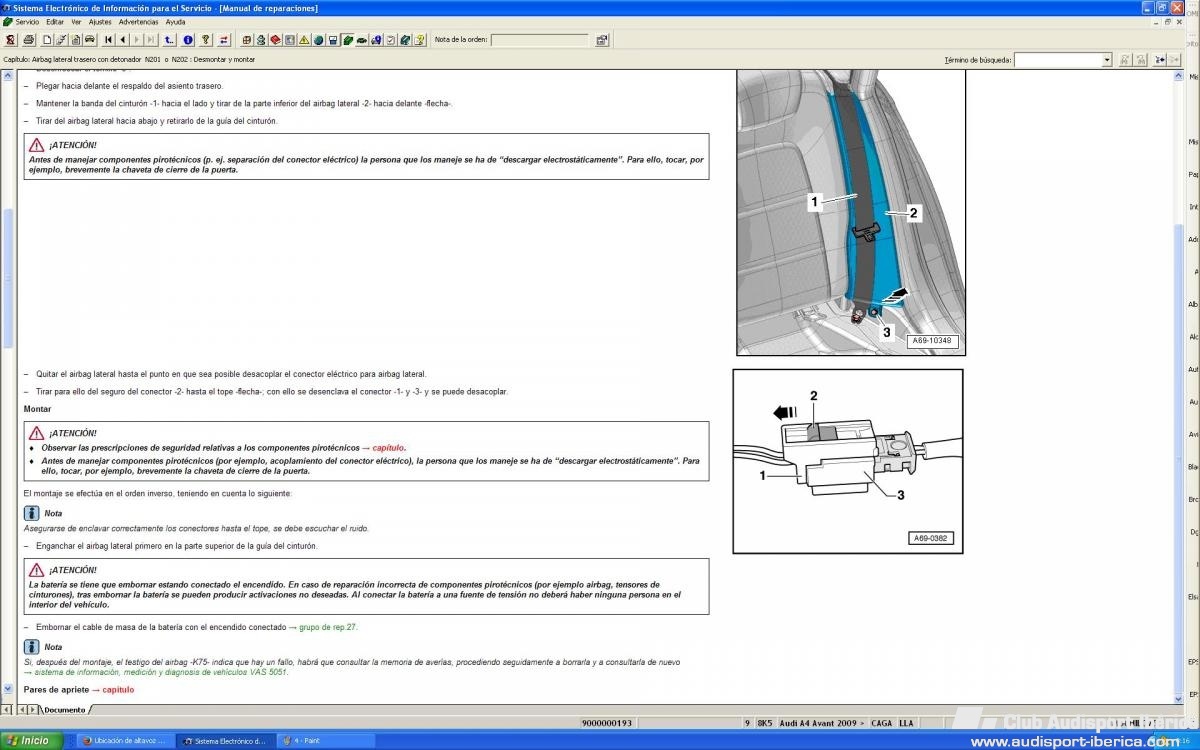Image resolution: width=1200 pixels, height=750 pixels.
Task: Click the yellow key toolbar icon
Action: 206,40
